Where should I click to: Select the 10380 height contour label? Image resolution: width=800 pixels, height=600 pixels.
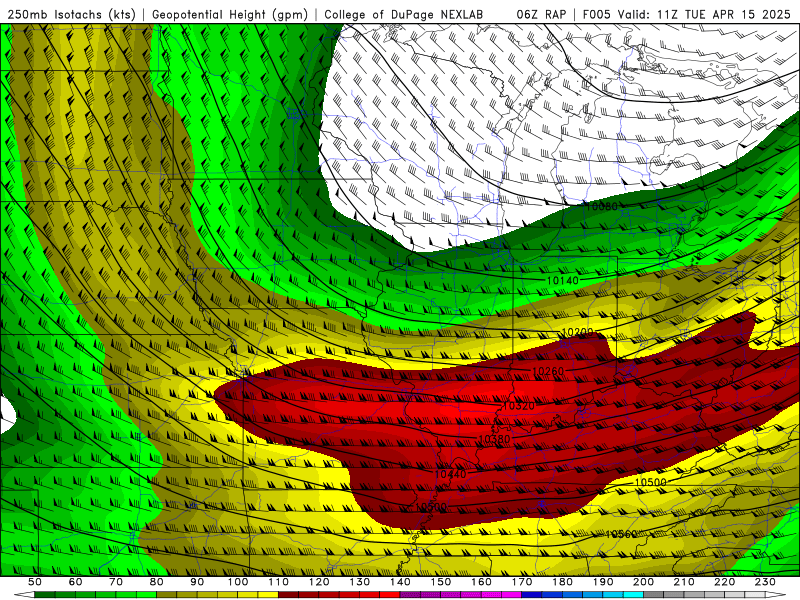coord(494,439)
